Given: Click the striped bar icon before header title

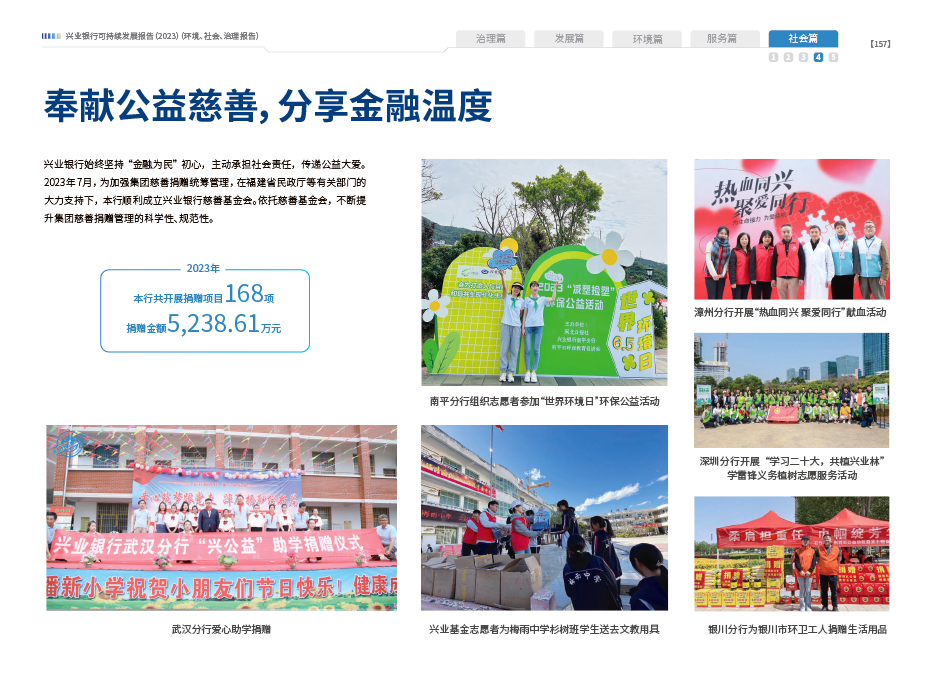Looking at the screenshot, I should point(51,36).
